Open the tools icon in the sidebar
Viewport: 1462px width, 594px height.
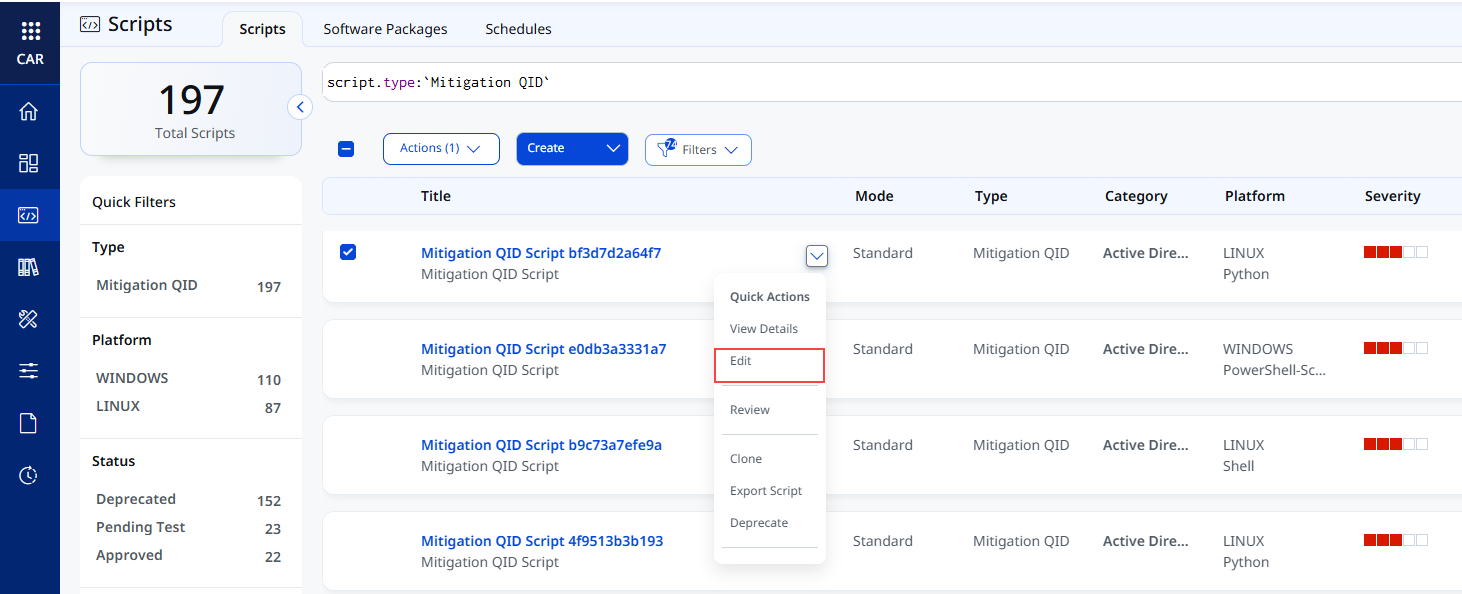pyautogui.click(x=29, y=319)
